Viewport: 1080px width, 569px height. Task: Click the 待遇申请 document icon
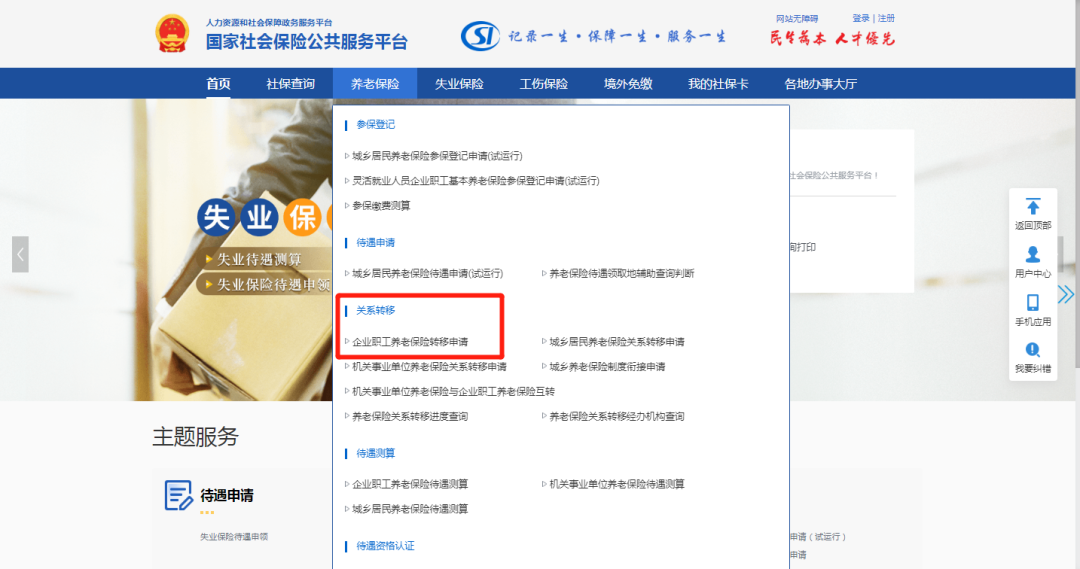(178, 495)
